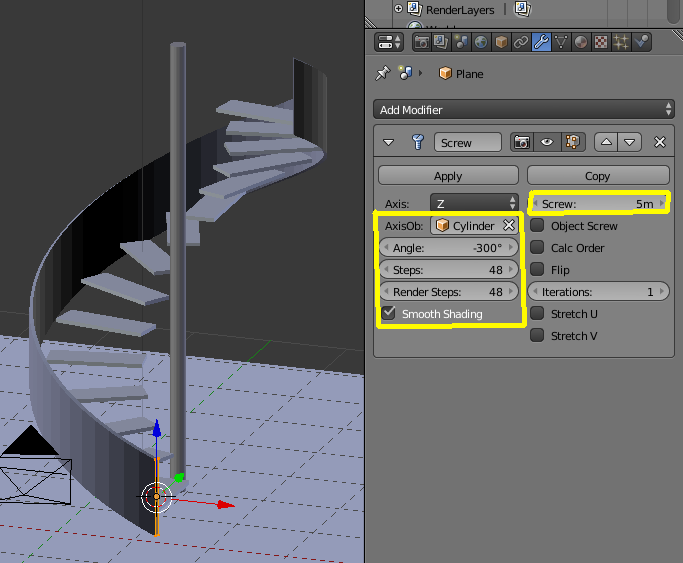Open the editor type selector menu
The height and width of the screenshot is (563, 683).
(389, 42)
